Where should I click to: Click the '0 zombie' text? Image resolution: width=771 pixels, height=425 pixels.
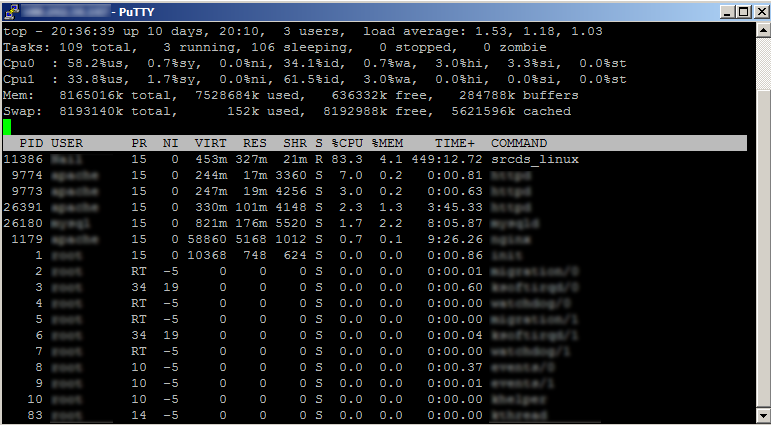515,48
